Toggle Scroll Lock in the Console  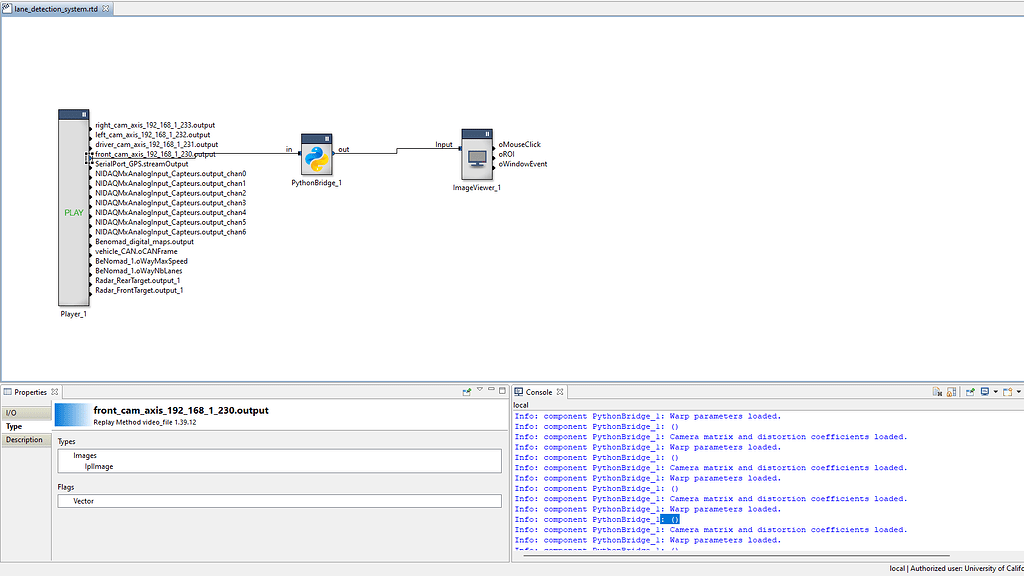(x=951, y=391)
